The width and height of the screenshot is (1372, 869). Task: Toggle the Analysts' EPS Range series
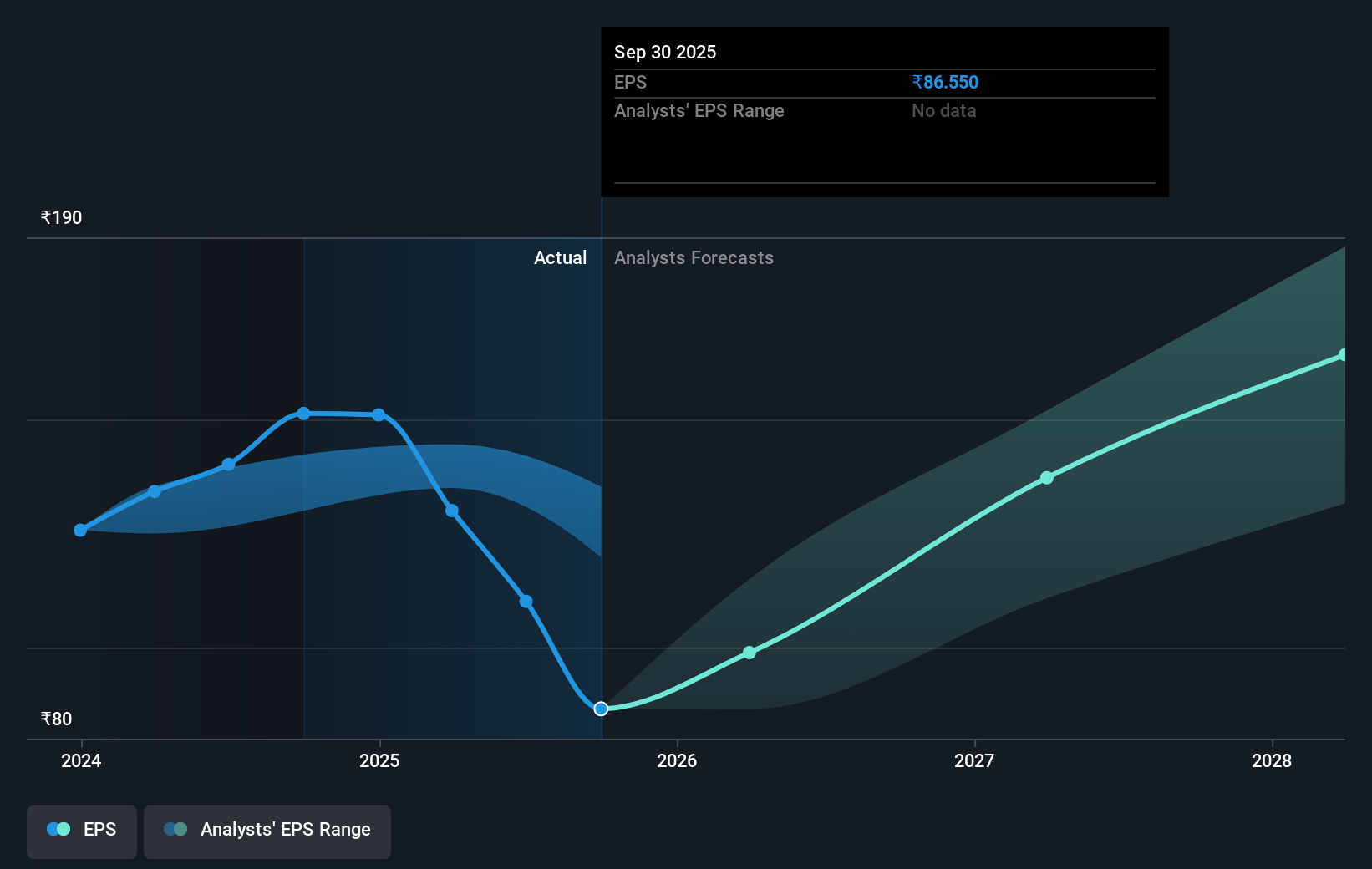[267, 831]
